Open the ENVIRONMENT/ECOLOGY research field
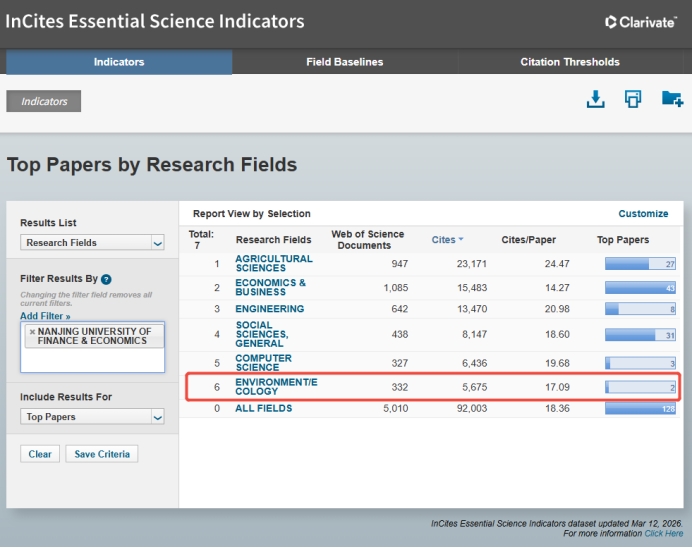692x548 pixels. [x=276, y=386]
